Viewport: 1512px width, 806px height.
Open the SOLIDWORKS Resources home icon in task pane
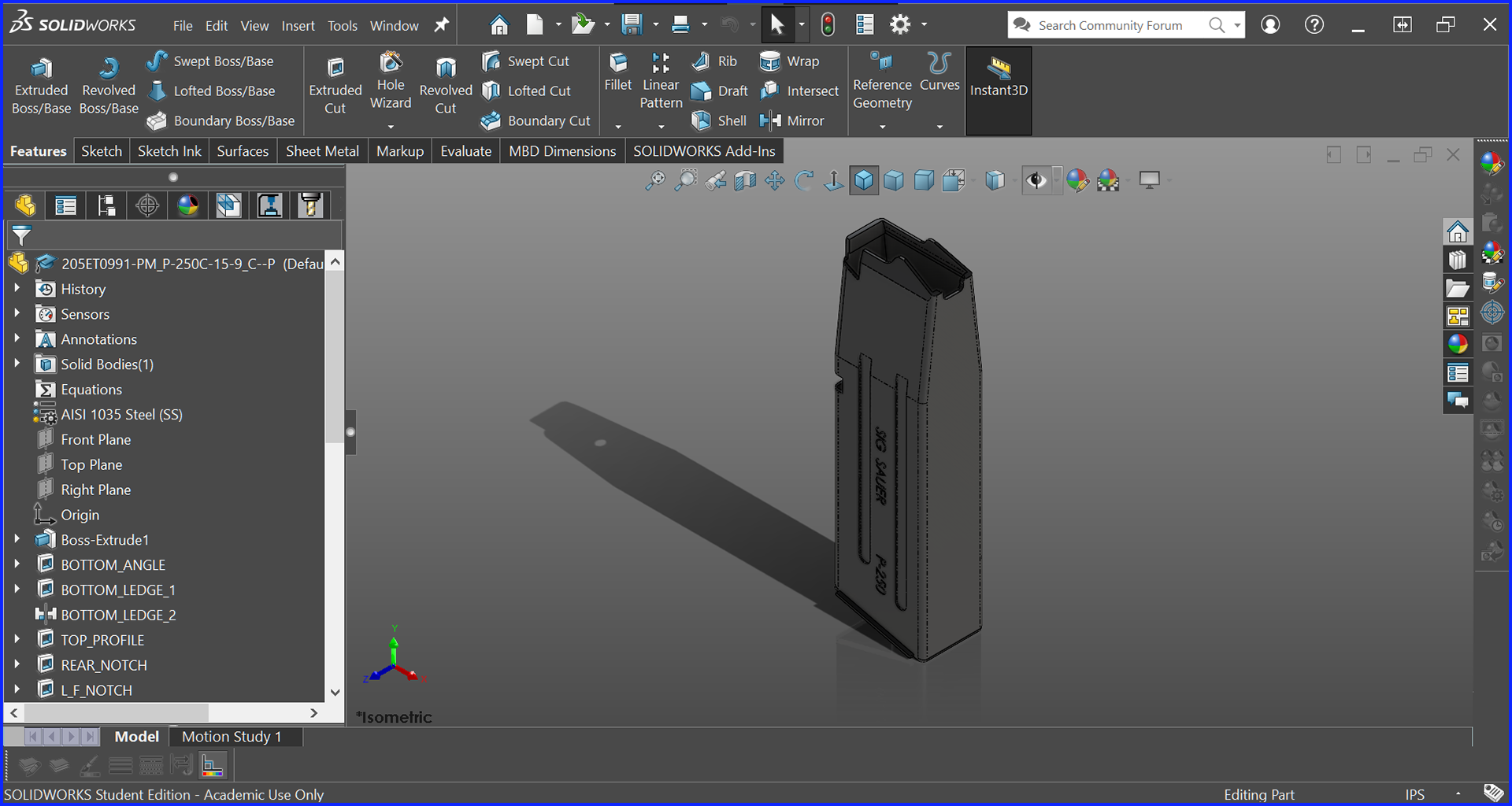pyautogui.click(x=1458, y=232)
